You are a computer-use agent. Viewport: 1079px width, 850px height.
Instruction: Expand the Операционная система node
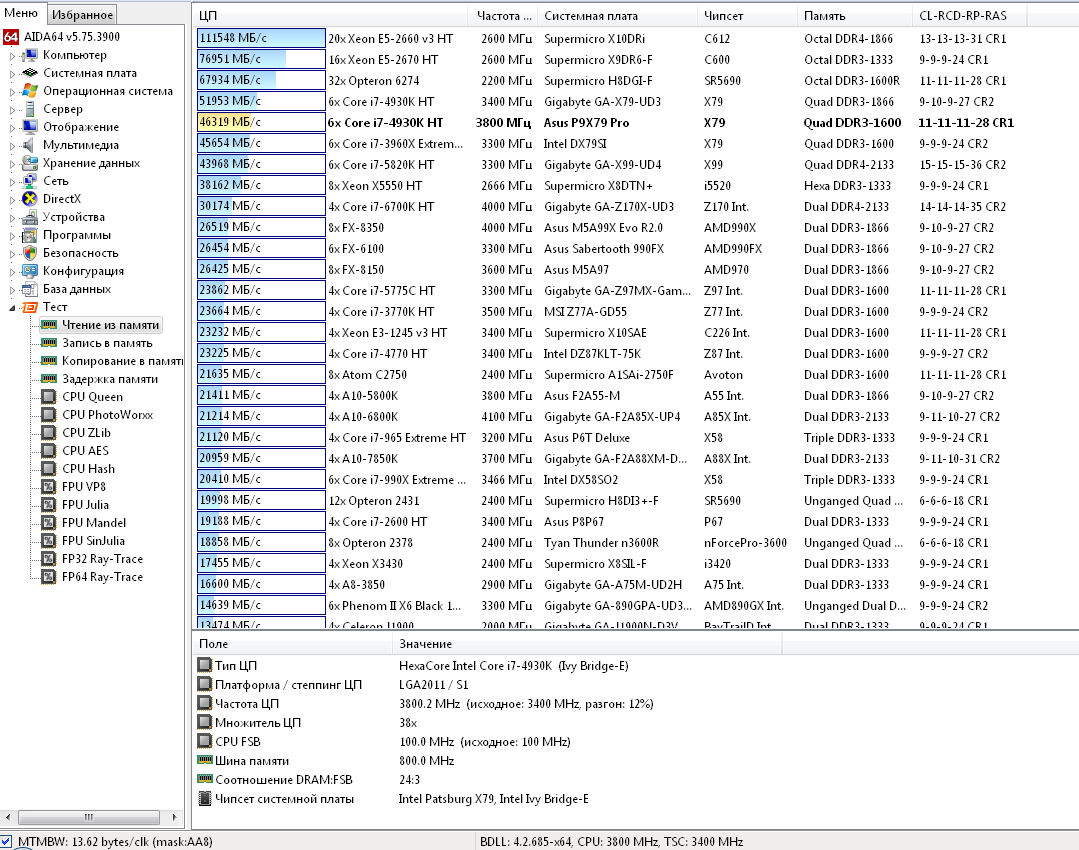(x=12, y=92)
